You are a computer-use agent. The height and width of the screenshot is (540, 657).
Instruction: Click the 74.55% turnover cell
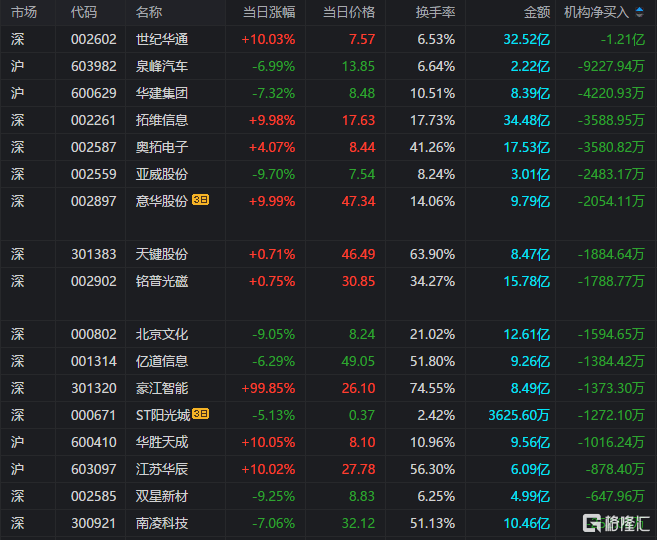click(432, 388)
